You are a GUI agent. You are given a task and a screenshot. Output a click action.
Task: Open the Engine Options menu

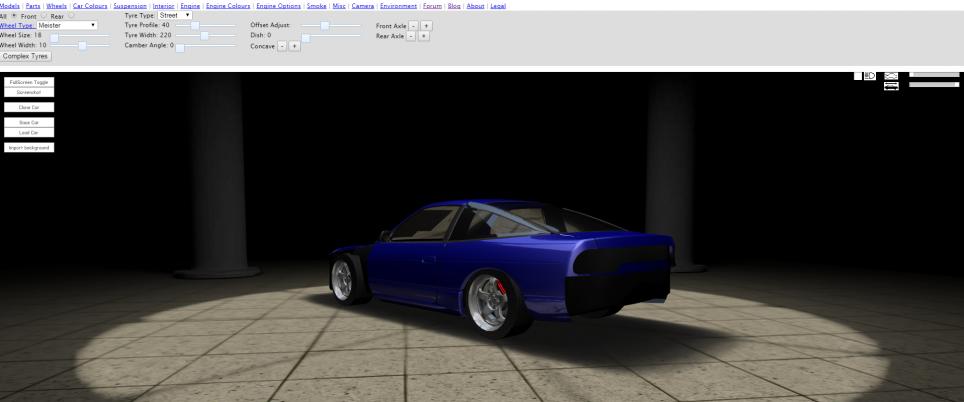pos(279,6)
